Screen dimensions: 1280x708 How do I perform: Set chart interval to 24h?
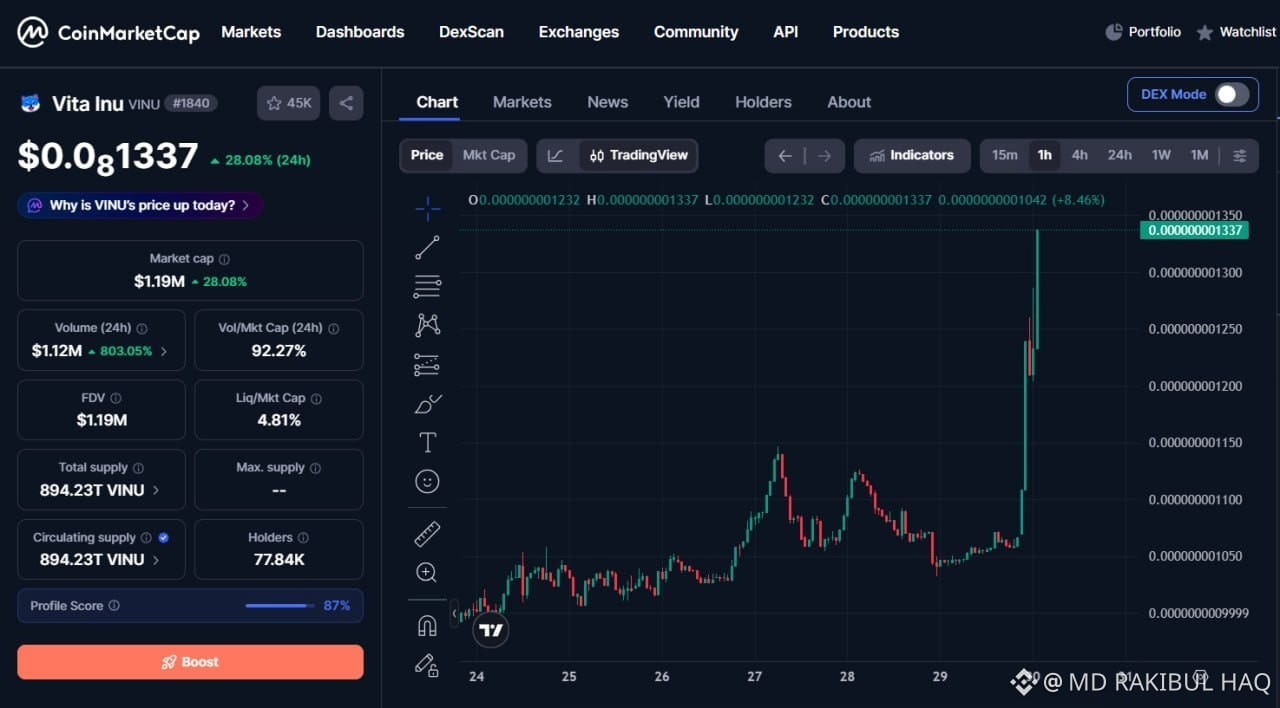tap(1119, 155)
